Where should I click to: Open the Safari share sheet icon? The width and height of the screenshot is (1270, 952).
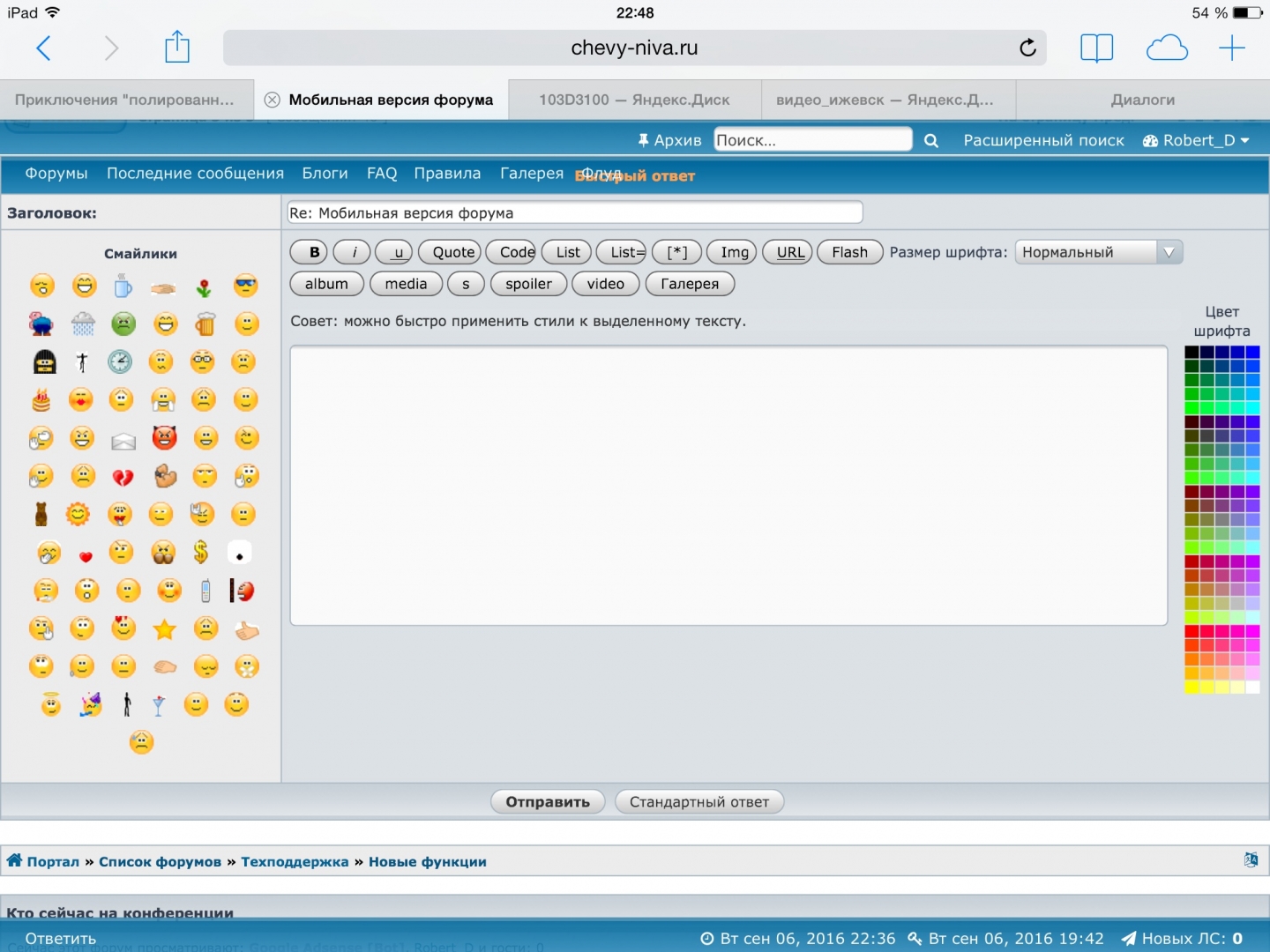(x=177, y=48)
